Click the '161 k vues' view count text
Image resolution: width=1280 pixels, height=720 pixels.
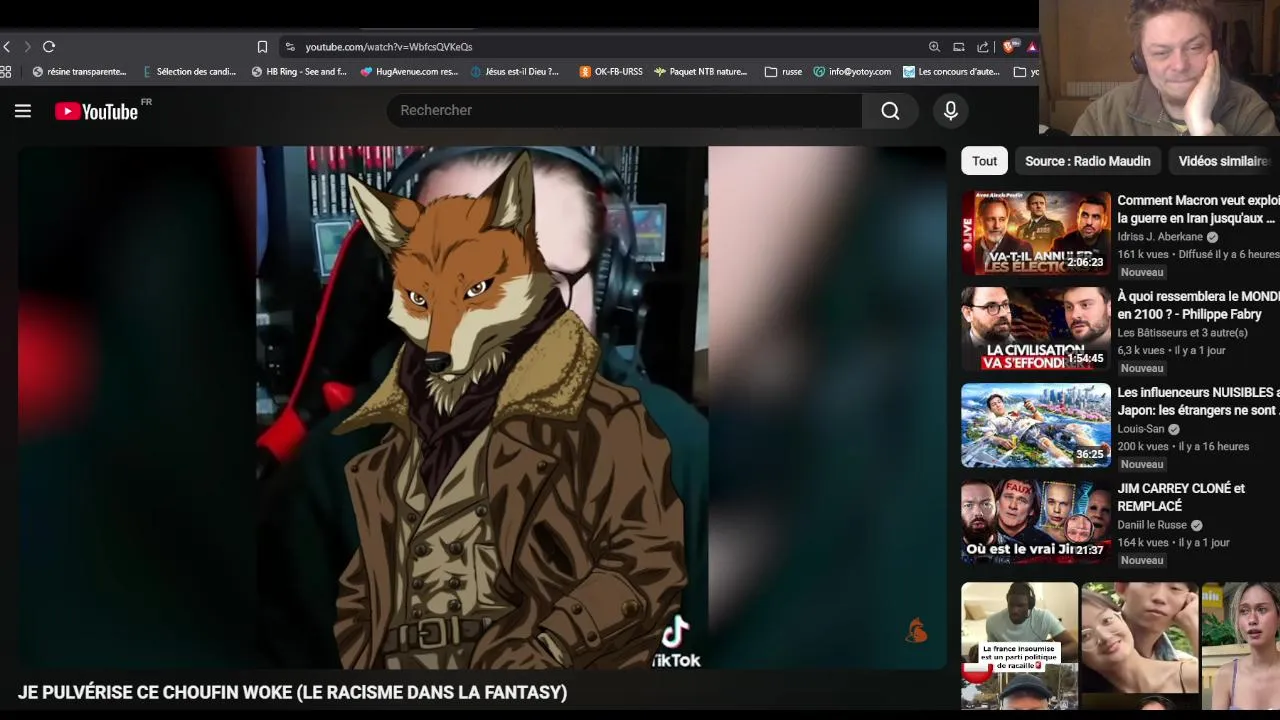[x=1143, y=254]
